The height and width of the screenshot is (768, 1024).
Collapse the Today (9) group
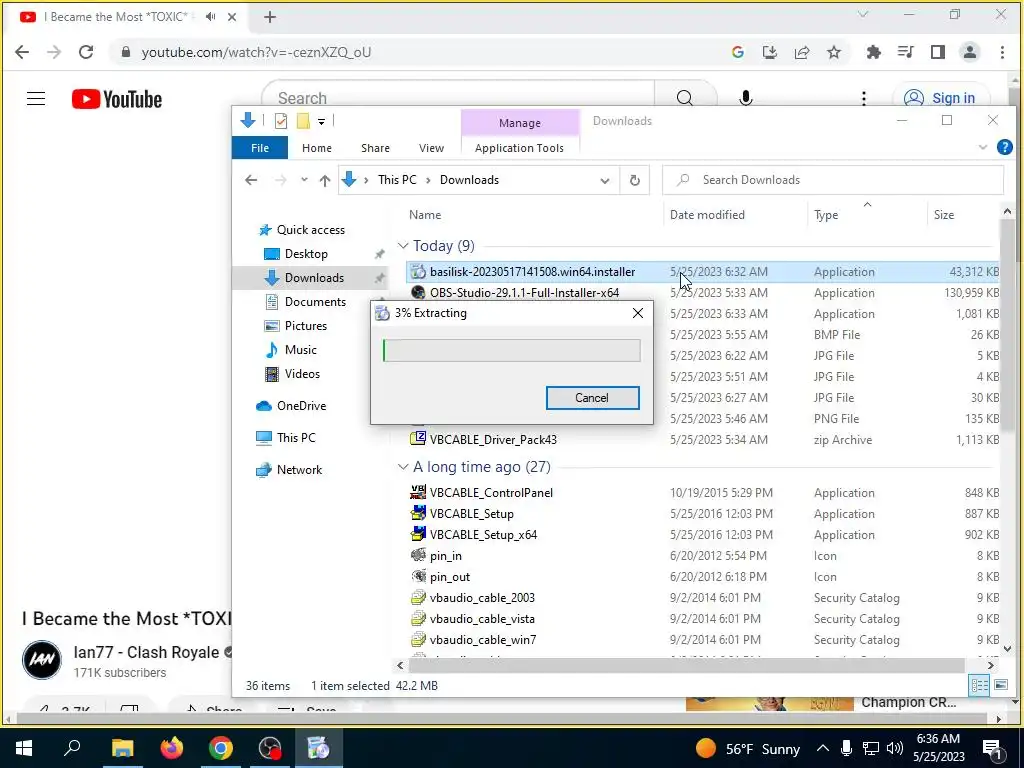[402, 246]
